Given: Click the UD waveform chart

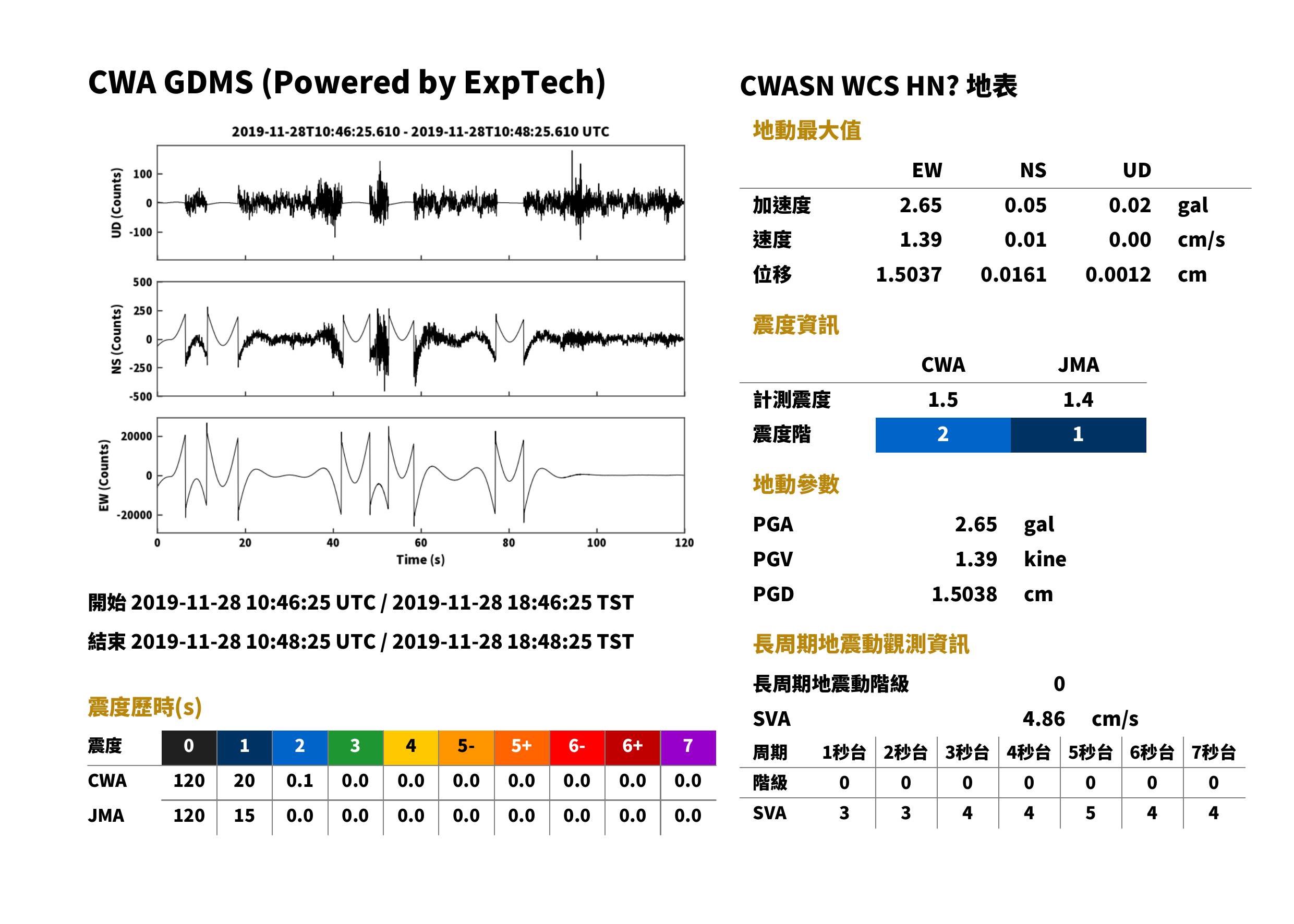Looking at the screenshot, I should pos(420,202).
